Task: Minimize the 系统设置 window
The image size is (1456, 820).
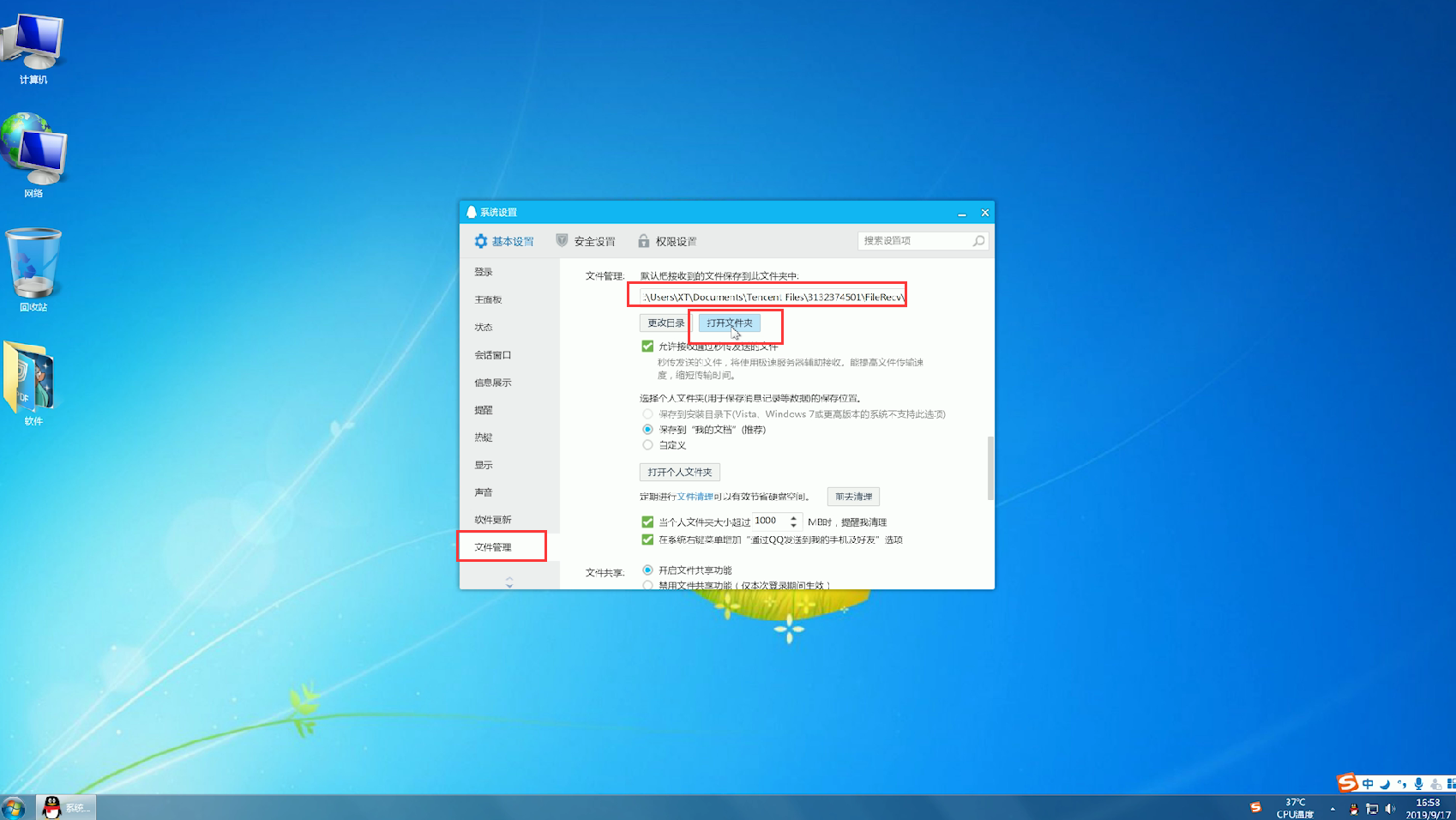Action: click(962, 213)
